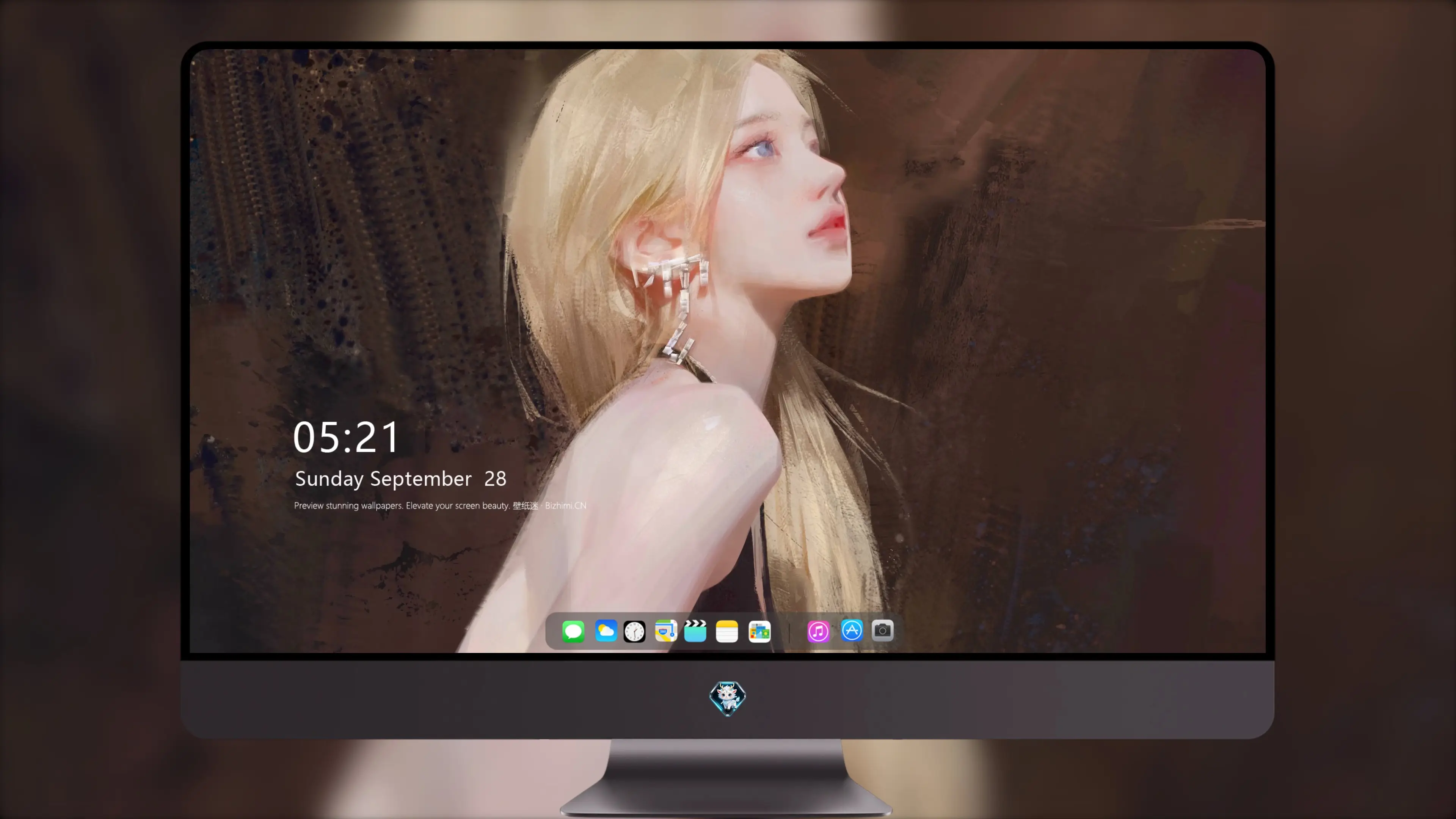Click the 05:21 clock time

click(346, 437)
